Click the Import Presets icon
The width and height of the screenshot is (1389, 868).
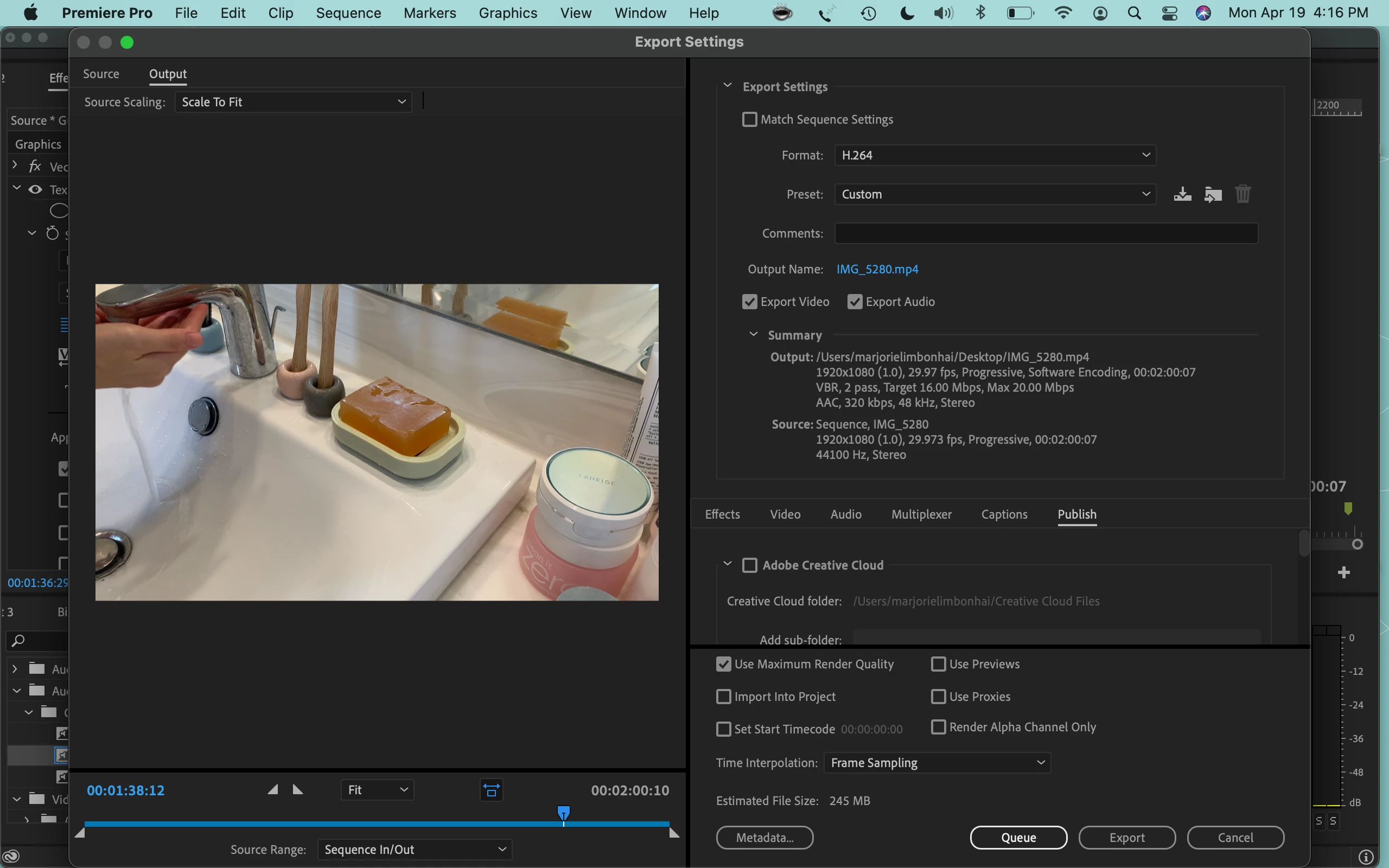(x=1212, y=194)
